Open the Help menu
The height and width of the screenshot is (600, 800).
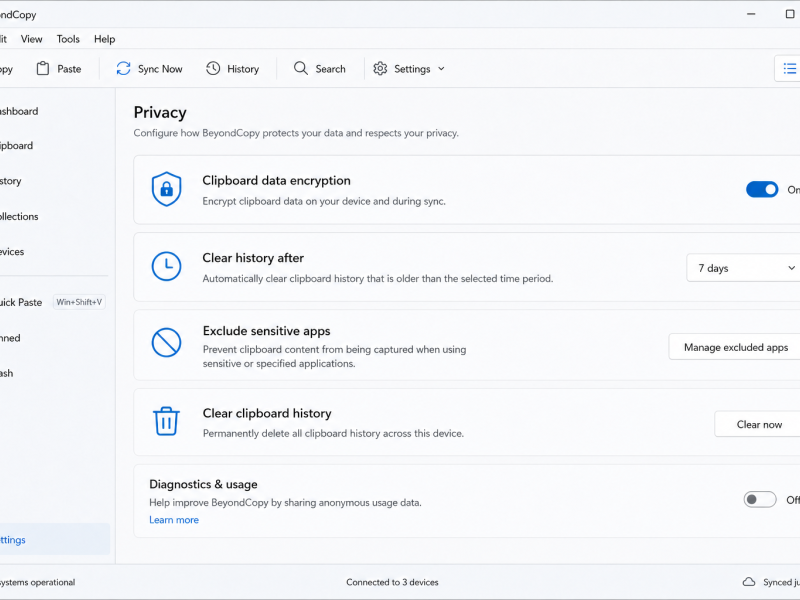[x=105, y=39]
